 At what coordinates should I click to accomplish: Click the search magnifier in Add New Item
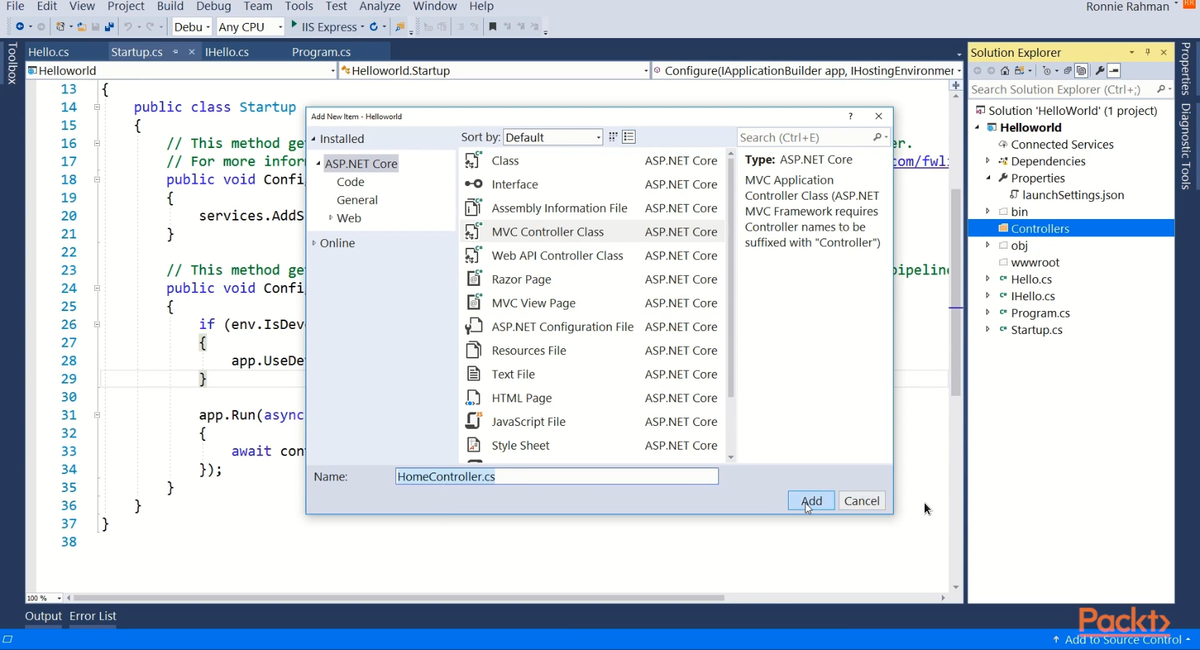[877, 137]
